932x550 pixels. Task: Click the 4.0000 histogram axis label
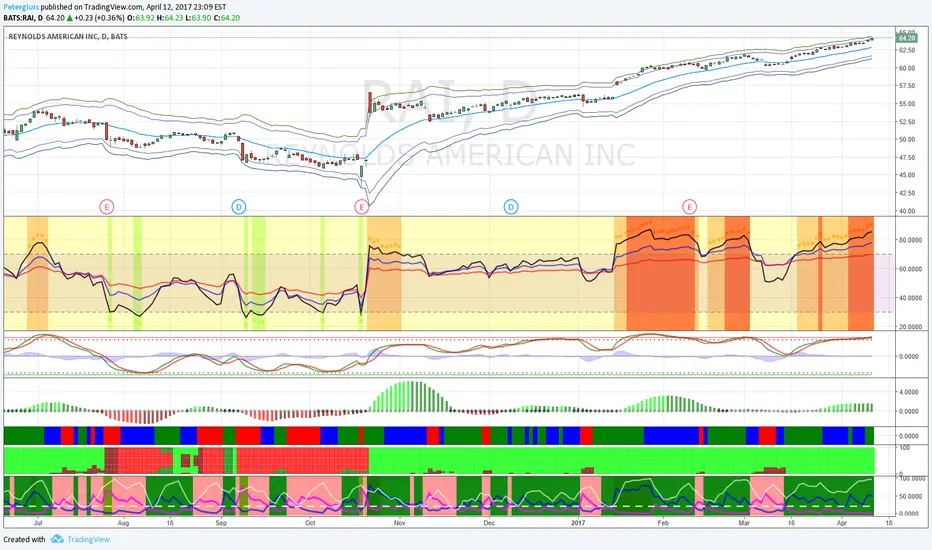pos(909,392)
